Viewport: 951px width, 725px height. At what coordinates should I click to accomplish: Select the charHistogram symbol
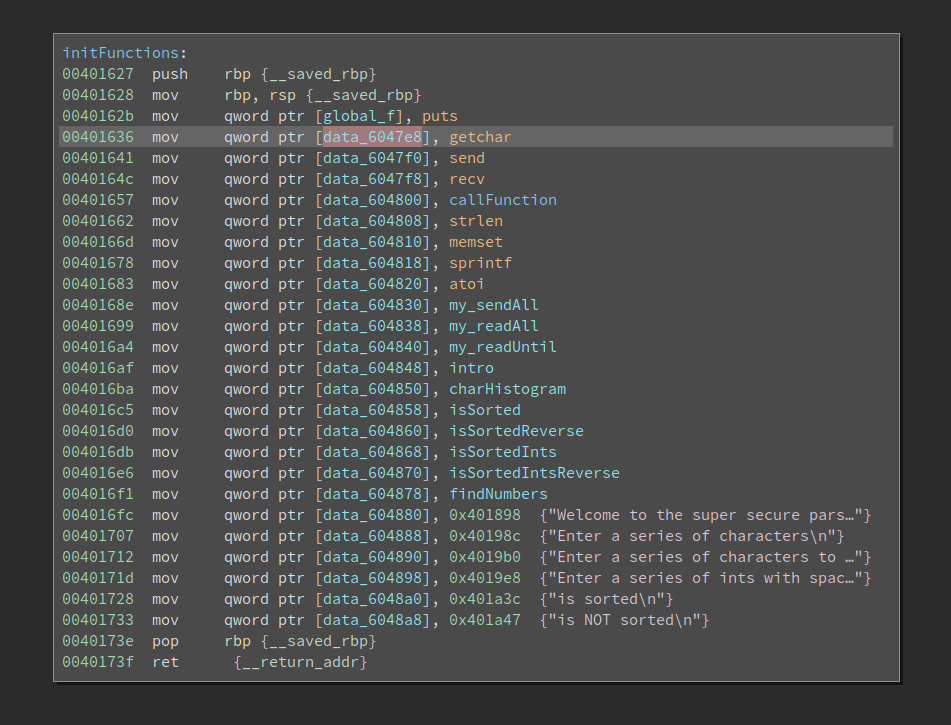tap(506, 388)
